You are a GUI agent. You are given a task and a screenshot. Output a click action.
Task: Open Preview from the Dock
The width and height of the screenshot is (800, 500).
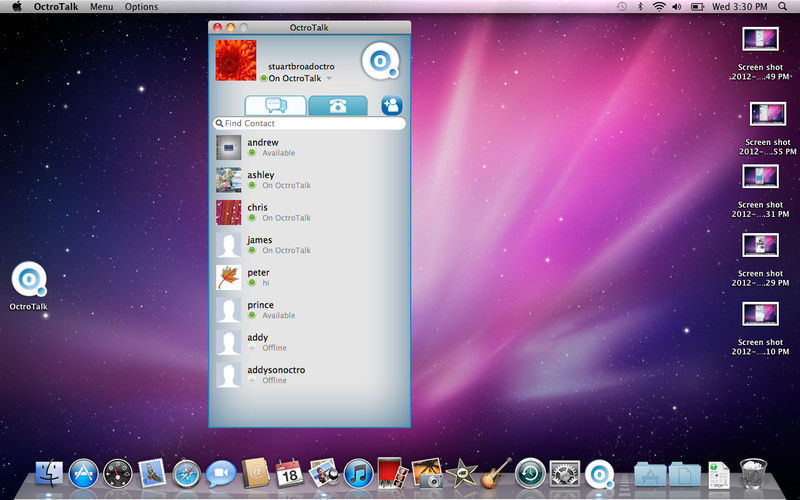point(324,472)
